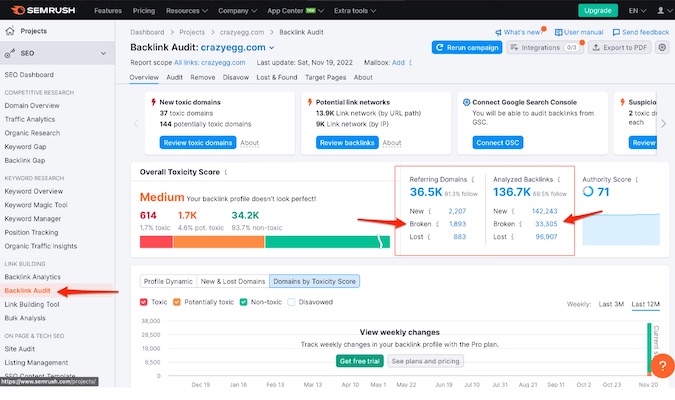Viewport: 675px width, 400px height.
Task: Click the Connect Google Search Console icon
Action: [466, 102]
